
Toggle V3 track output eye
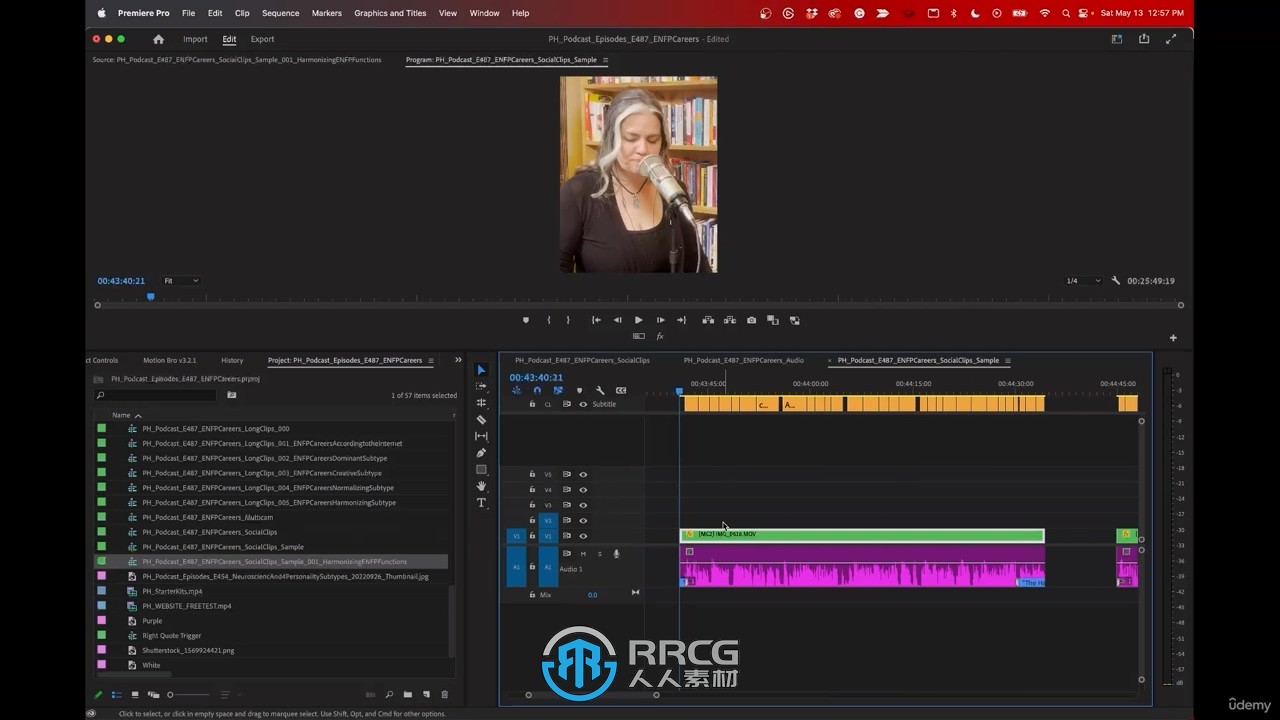tap(583, 505)
